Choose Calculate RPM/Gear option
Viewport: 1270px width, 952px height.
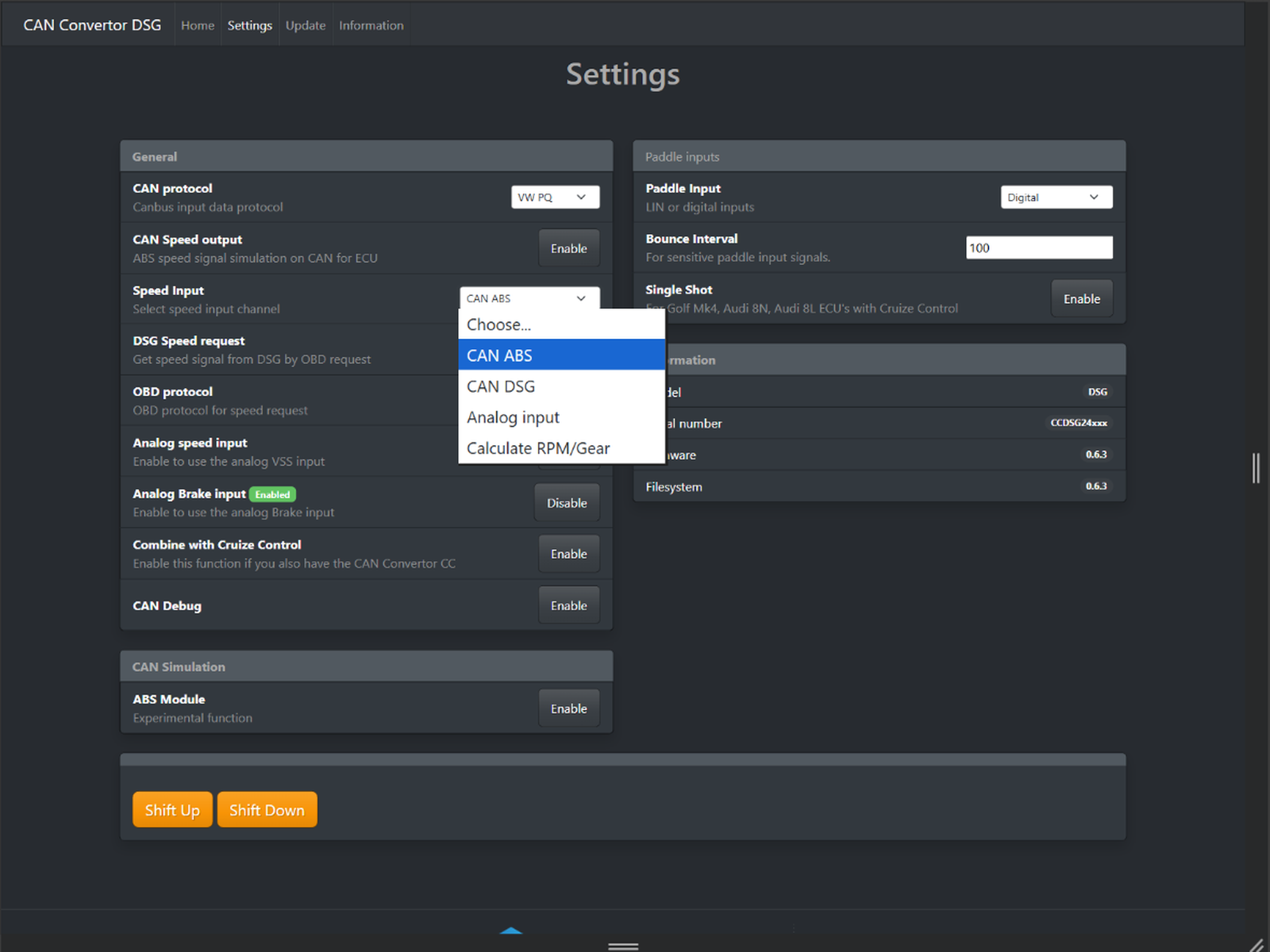point(561,448)
